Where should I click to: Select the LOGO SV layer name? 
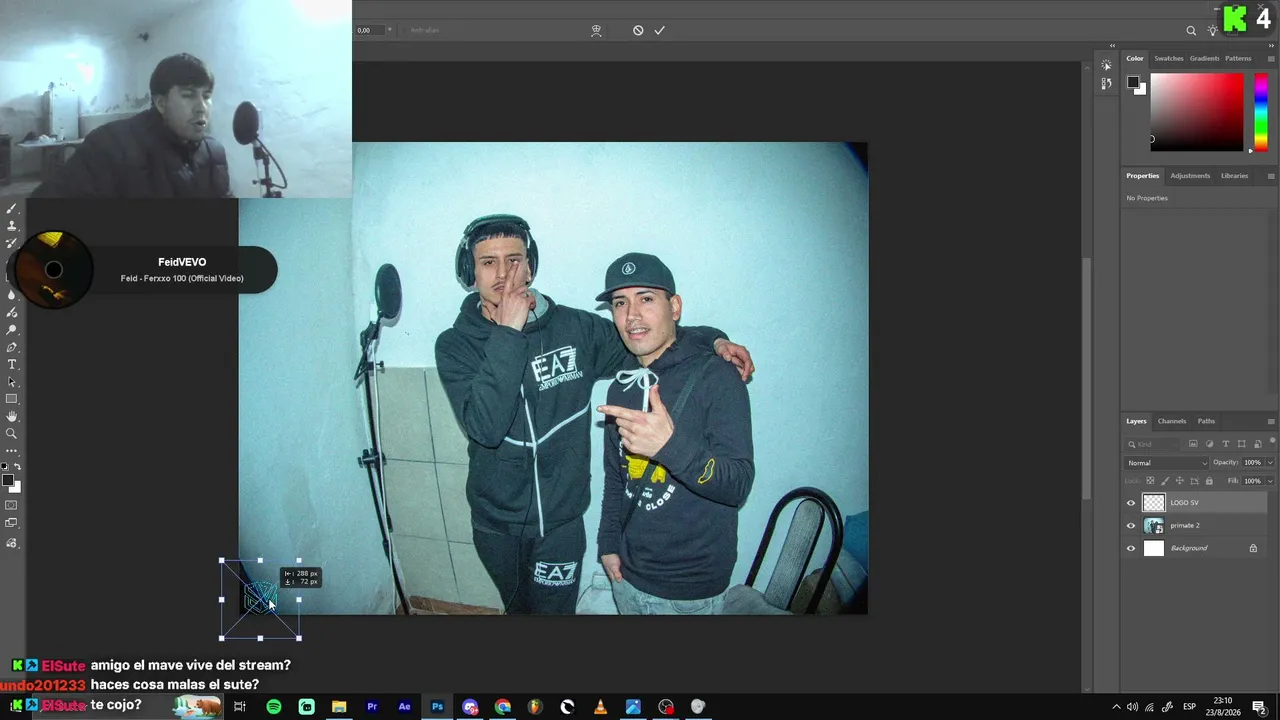[x=1184, y=503]
